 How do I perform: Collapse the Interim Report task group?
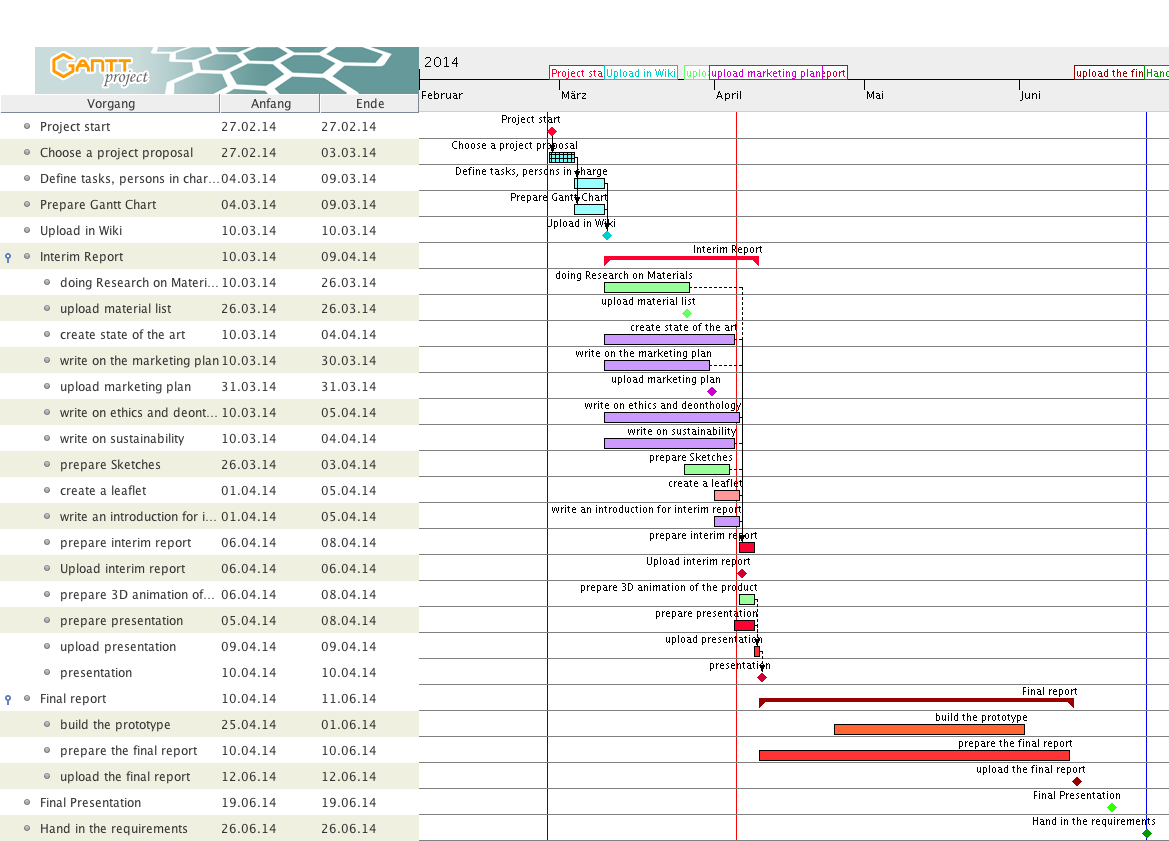(x=8, y=257)
